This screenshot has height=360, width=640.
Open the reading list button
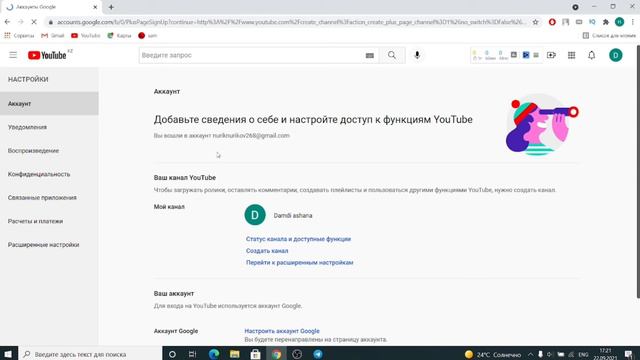(609, 36)
